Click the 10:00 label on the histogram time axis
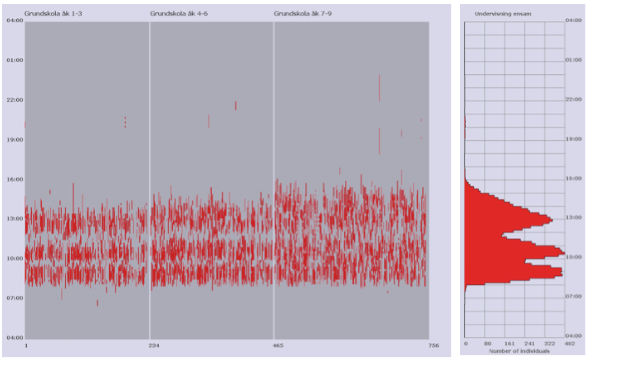625x366 pixels. [x=574, y=257]
